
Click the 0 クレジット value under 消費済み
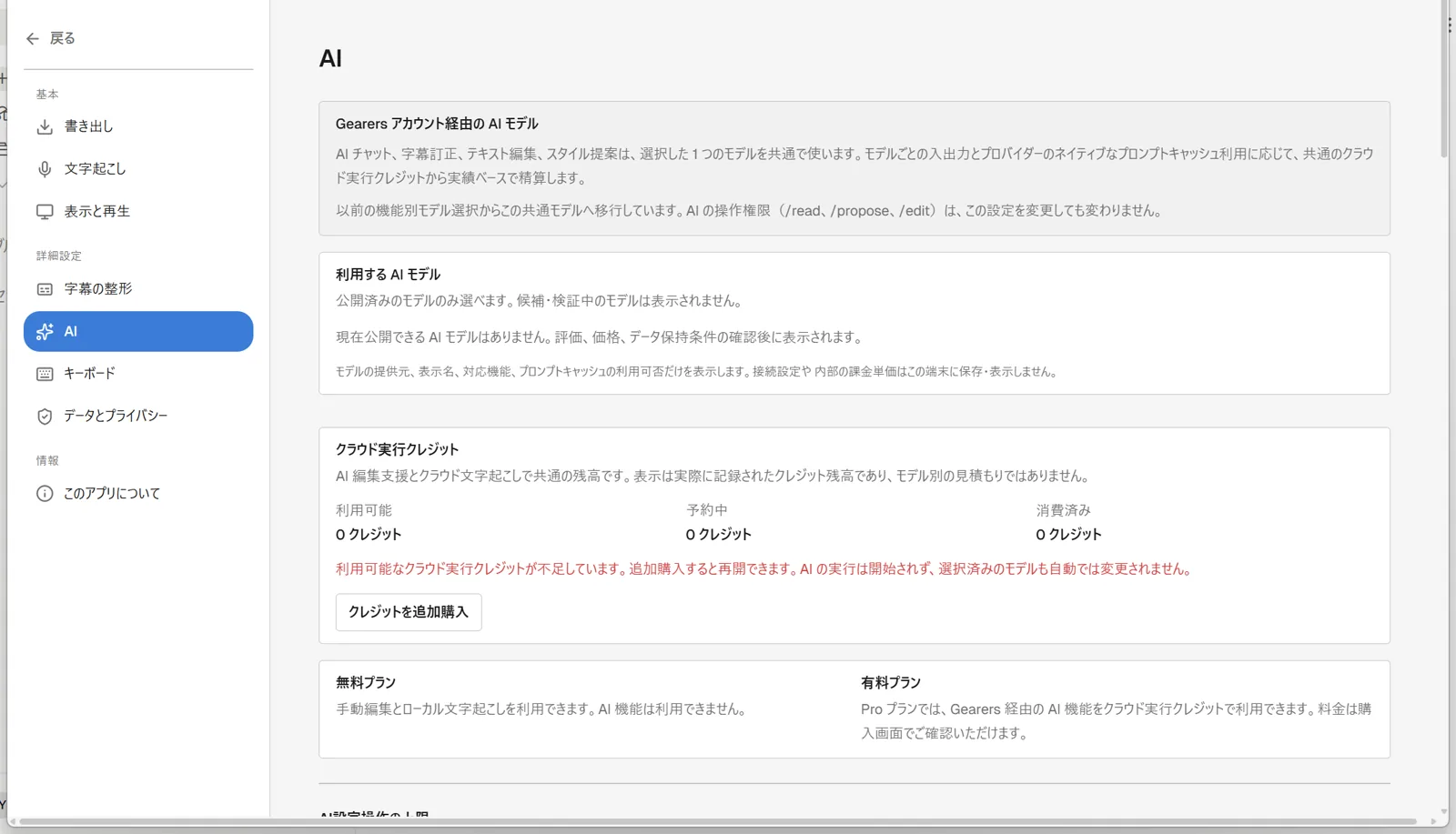[x=1068, y=535]
